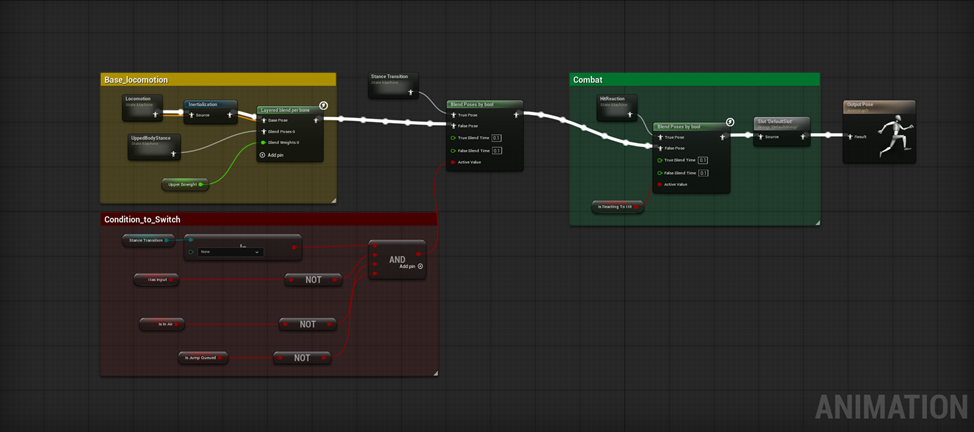Select the Locomotion state machine node
This screenshot has height=432, width=974.
point(142,108)
